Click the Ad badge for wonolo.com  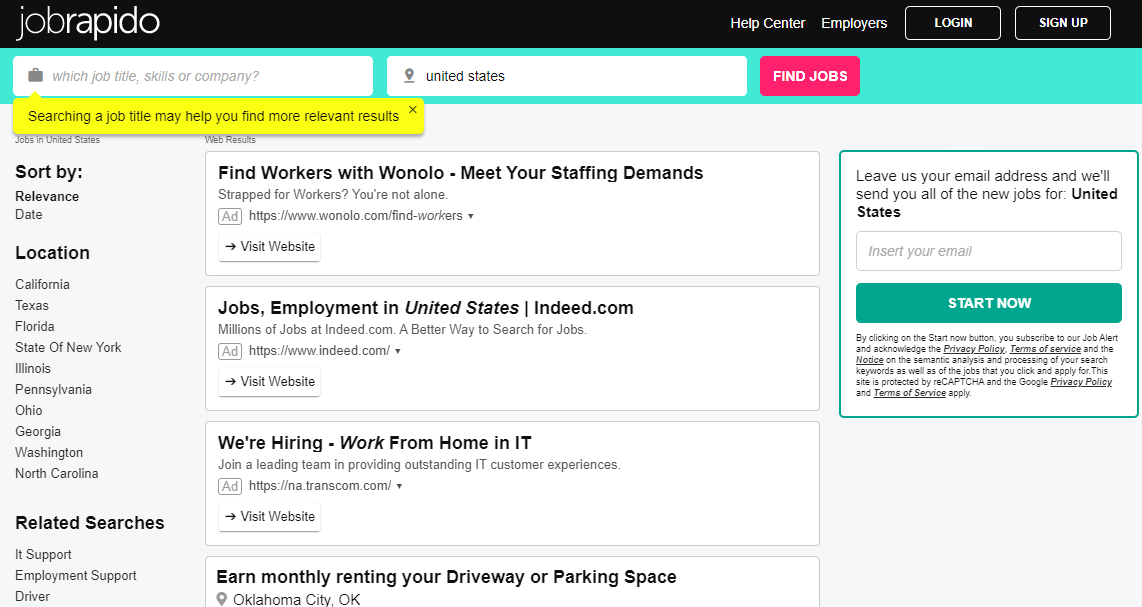(230, 216)
